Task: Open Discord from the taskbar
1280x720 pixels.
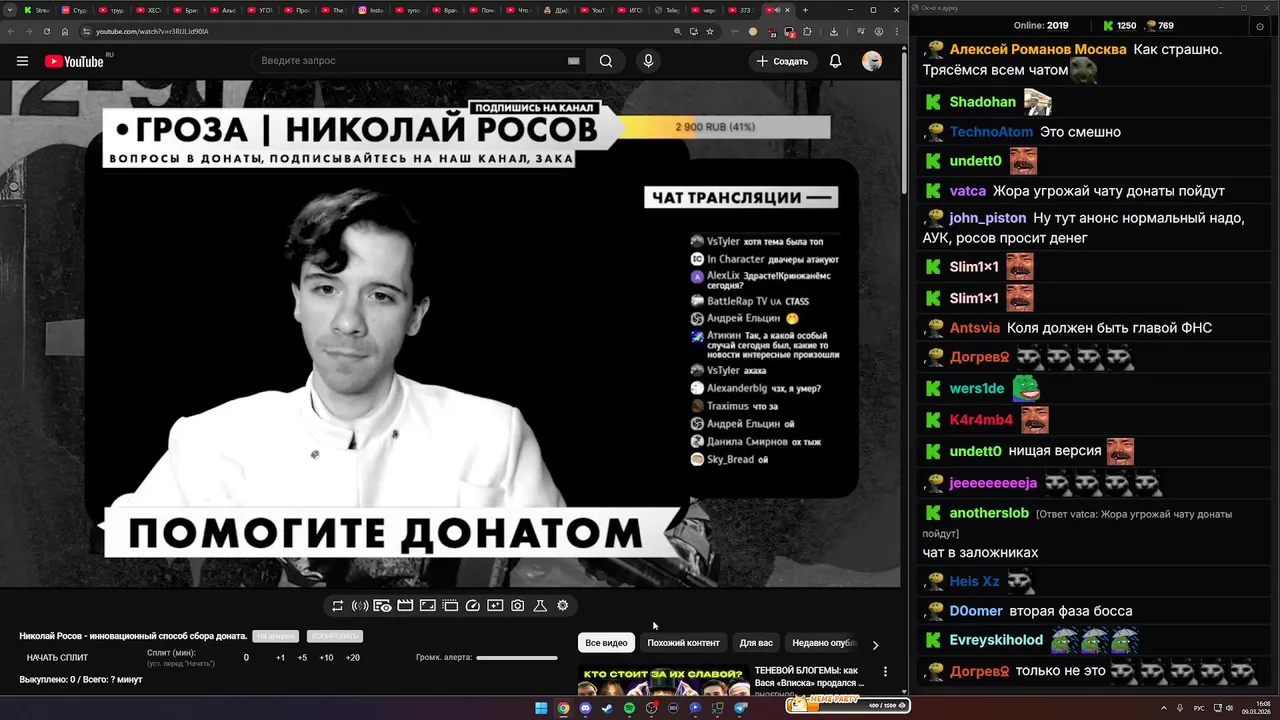Action: pos(585,708)
